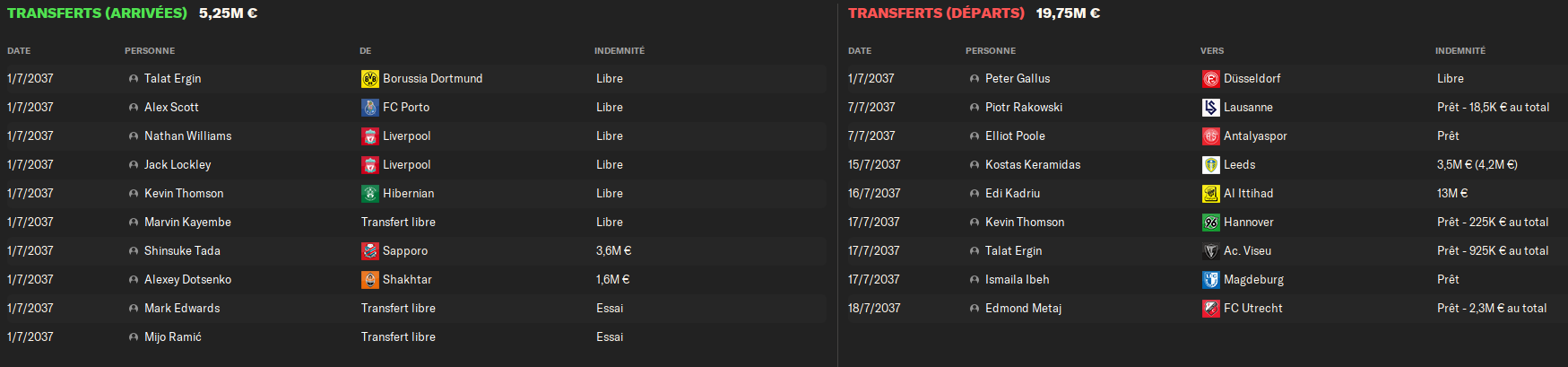Click the person icon beside Peter Gallus
Viewport: 1568px width, 367px height.
click(975, 79)
